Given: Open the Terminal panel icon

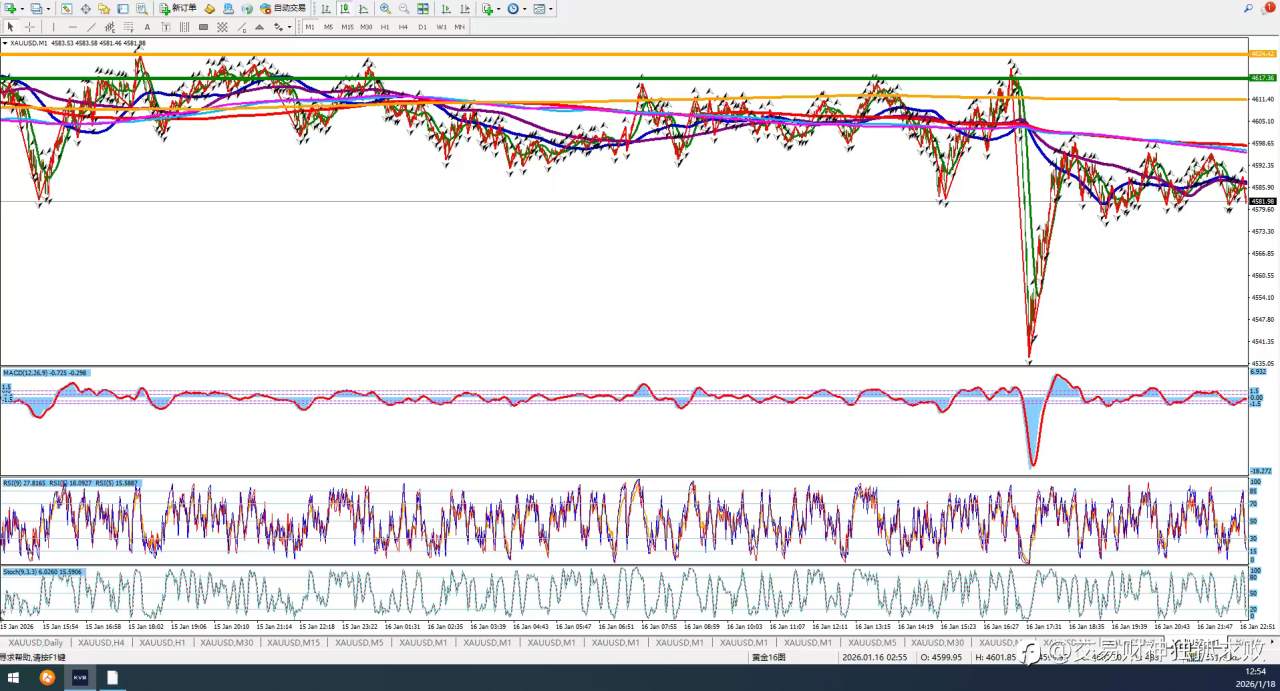Looking at the screenshot, I should (122, 8).
